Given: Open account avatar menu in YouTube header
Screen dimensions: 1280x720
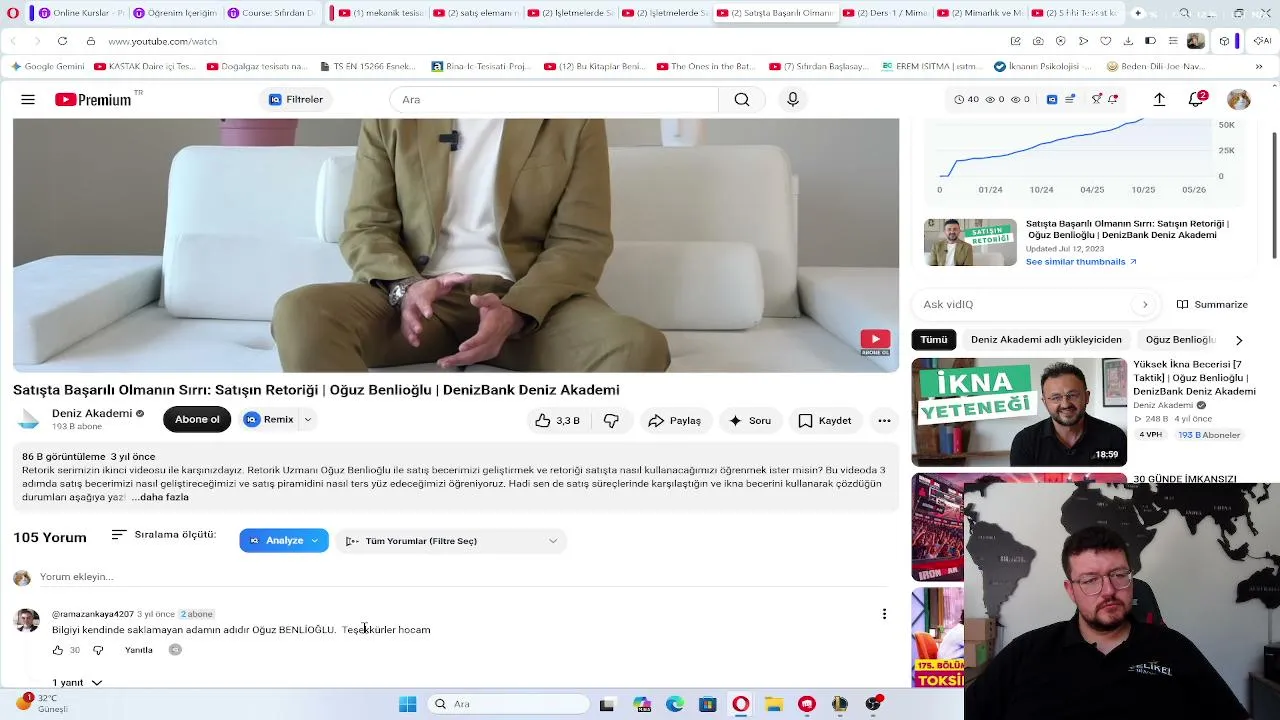Looking at the screenshot, I should (1239, 100).
